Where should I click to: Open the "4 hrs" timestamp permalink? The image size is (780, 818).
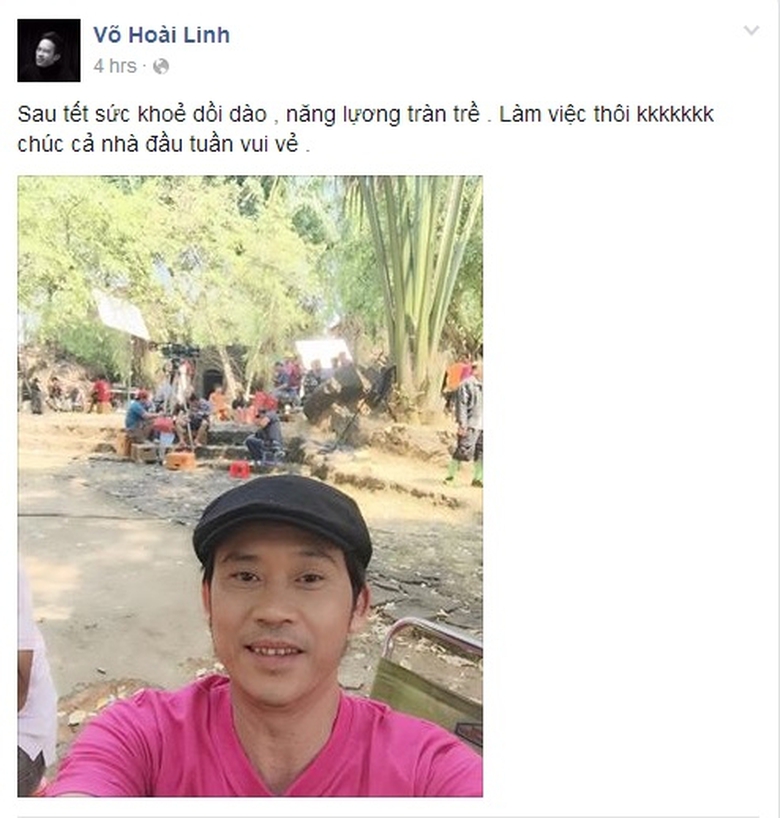pyautogui.click(x=115, y=66)
